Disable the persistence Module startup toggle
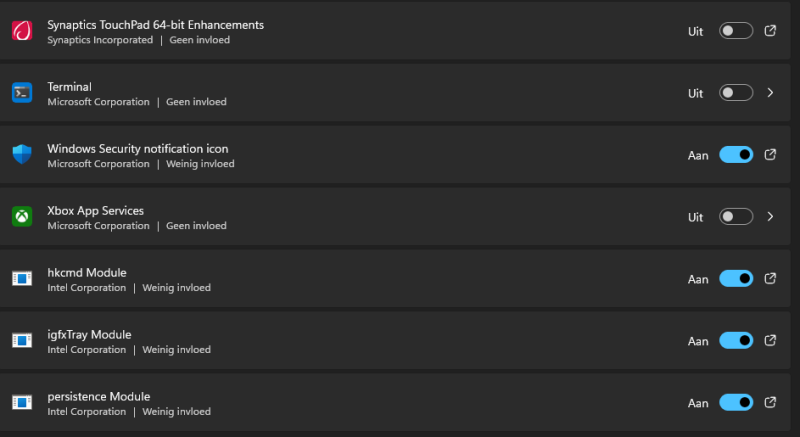Image resolution: width=800 pixels, height=437 pixels. 736,402
